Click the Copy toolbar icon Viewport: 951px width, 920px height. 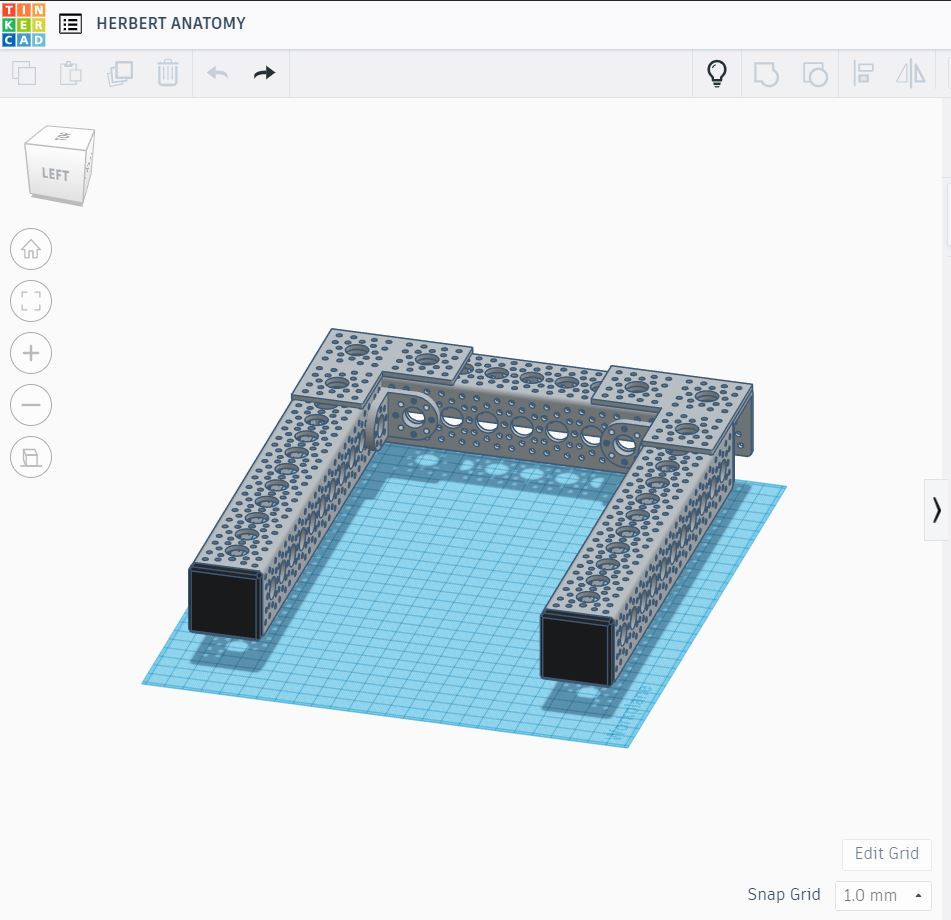24,73
